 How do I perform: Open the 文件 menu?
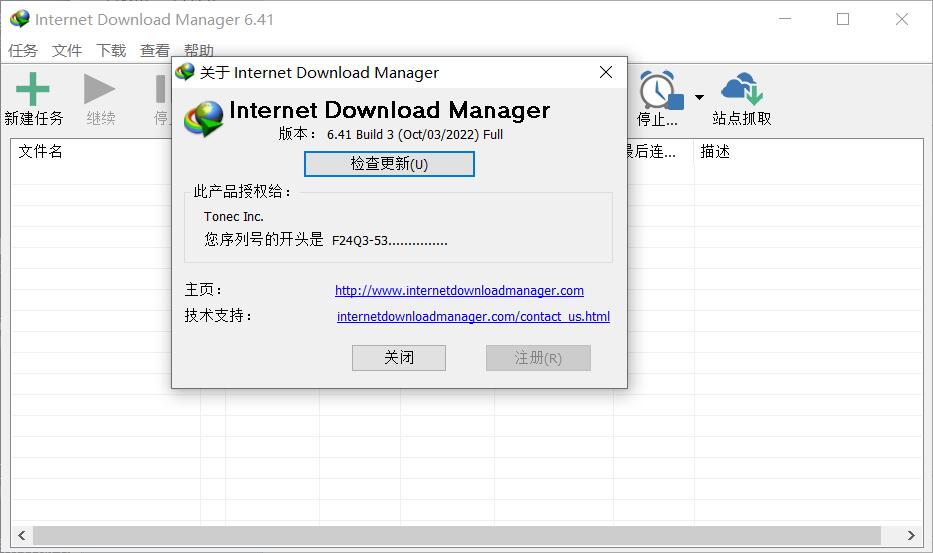(67, 51)
